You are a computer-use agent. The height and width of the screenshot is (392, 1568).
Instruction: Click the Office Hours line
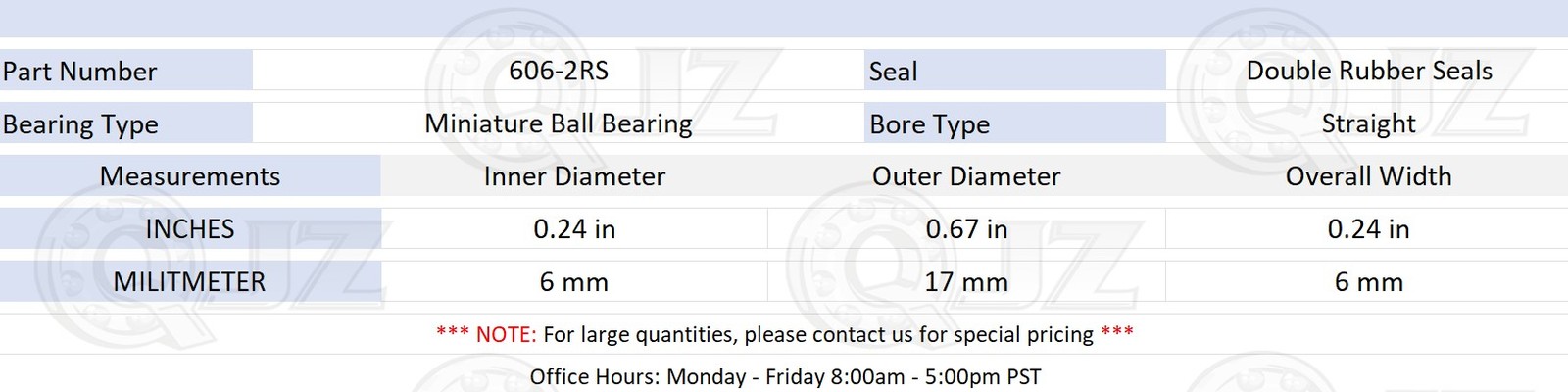point(784,376)
